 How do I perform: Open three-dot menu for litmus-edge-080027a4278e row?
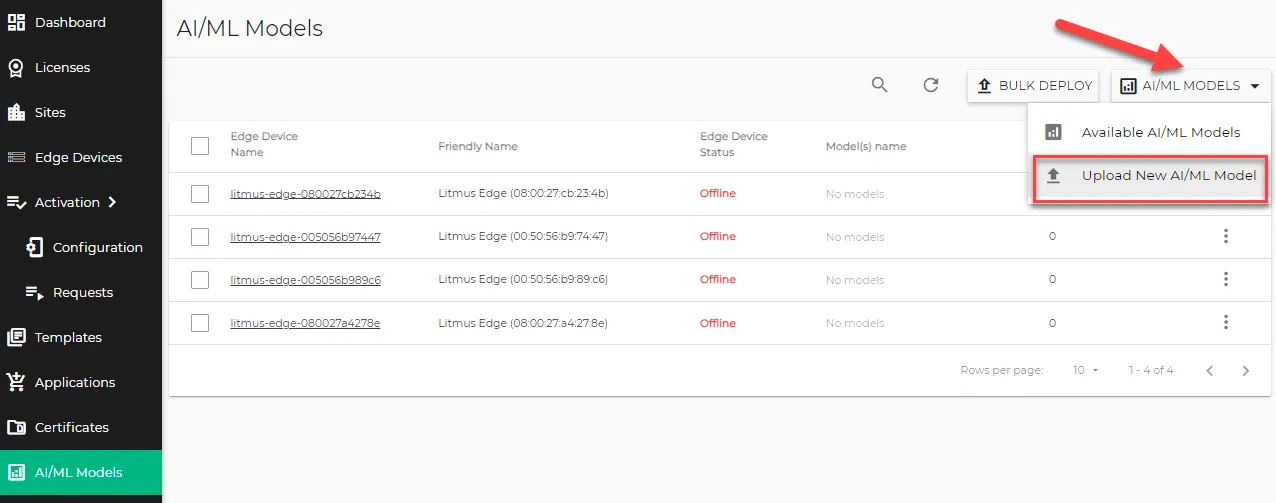click(x=1225, y=322)
